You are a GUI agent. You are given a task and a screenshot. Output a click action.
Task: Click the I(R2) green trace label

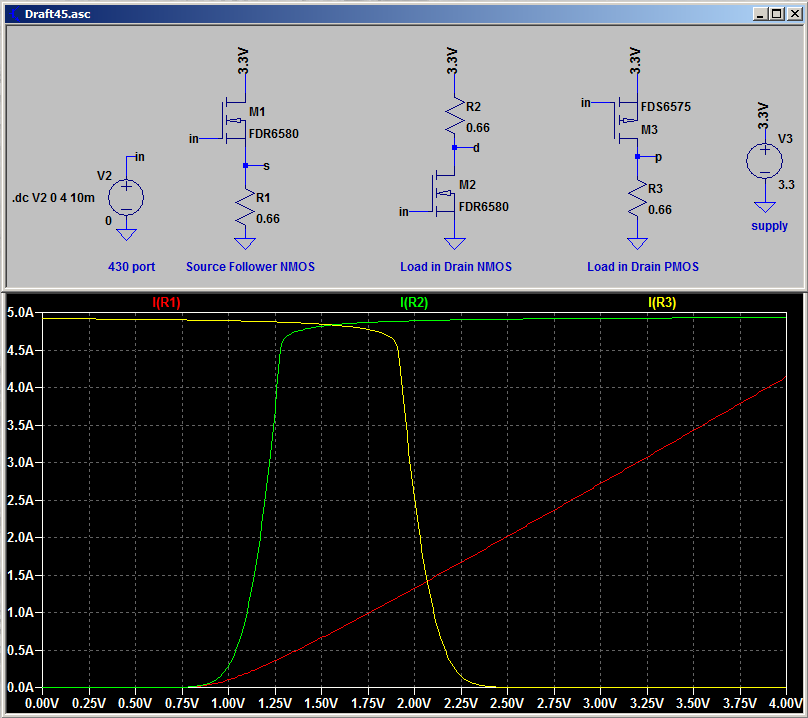pyautogui.click(x=414, y=303)
